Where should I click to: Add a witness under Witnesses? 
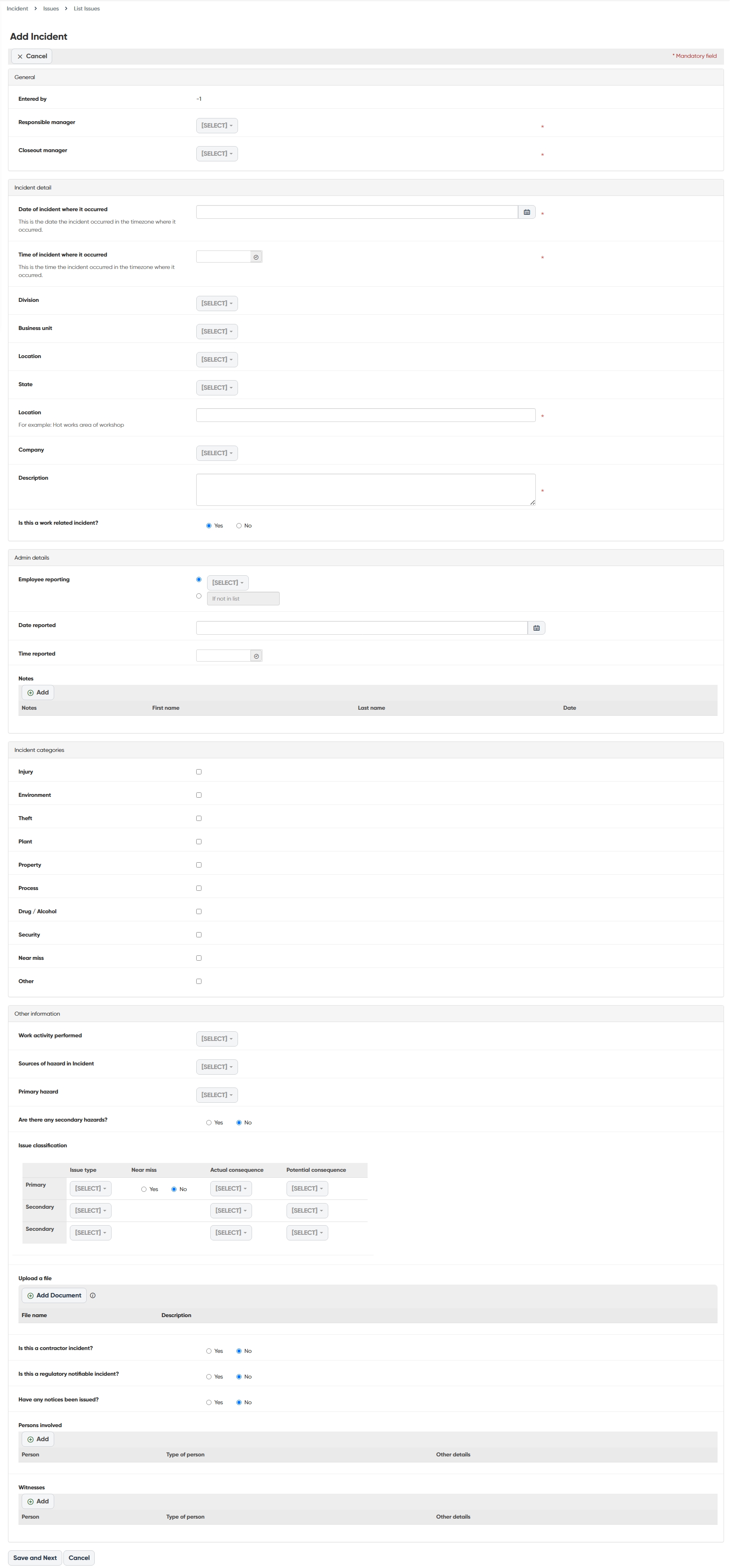(38, 1501)
